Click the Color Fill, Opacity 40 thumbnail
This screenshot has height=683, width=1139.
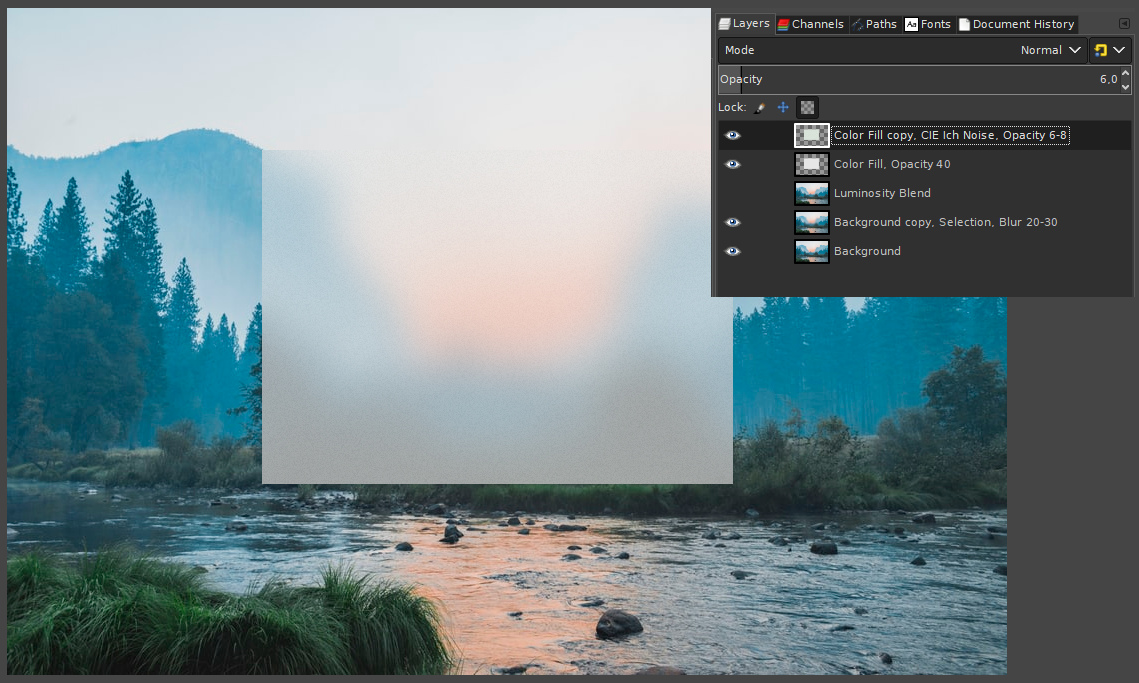coord(811,164)
